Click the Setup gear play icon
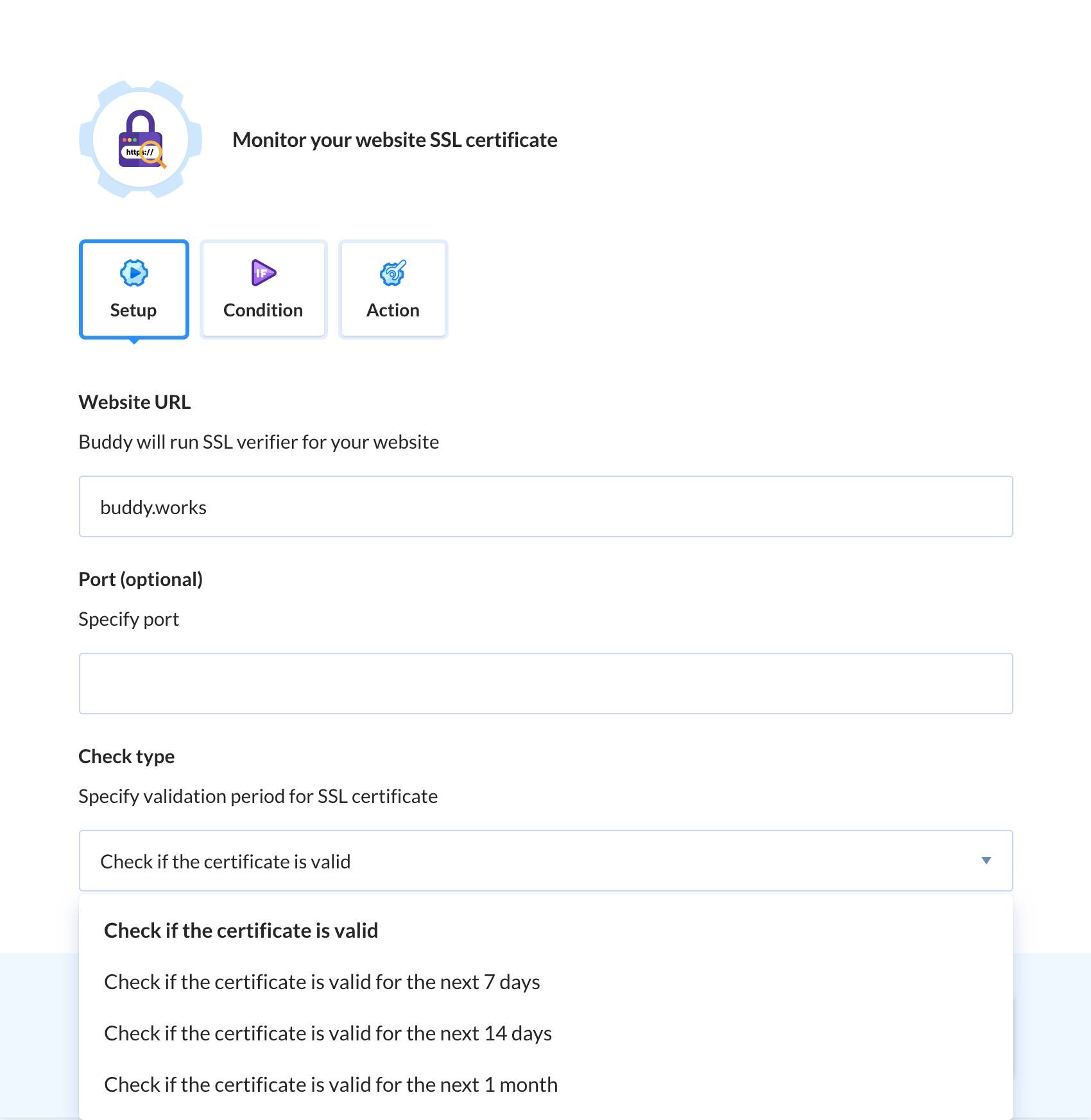 (x=134, y=273)
